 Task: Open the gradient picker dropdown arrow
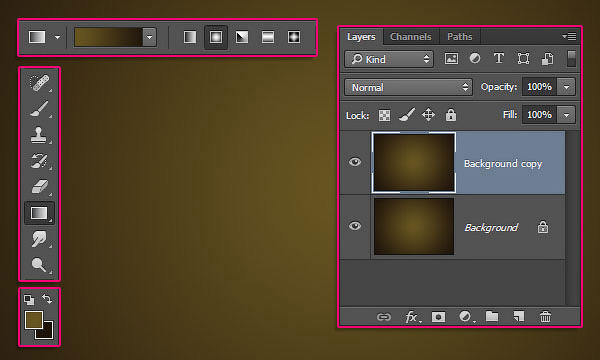(150, 37)
